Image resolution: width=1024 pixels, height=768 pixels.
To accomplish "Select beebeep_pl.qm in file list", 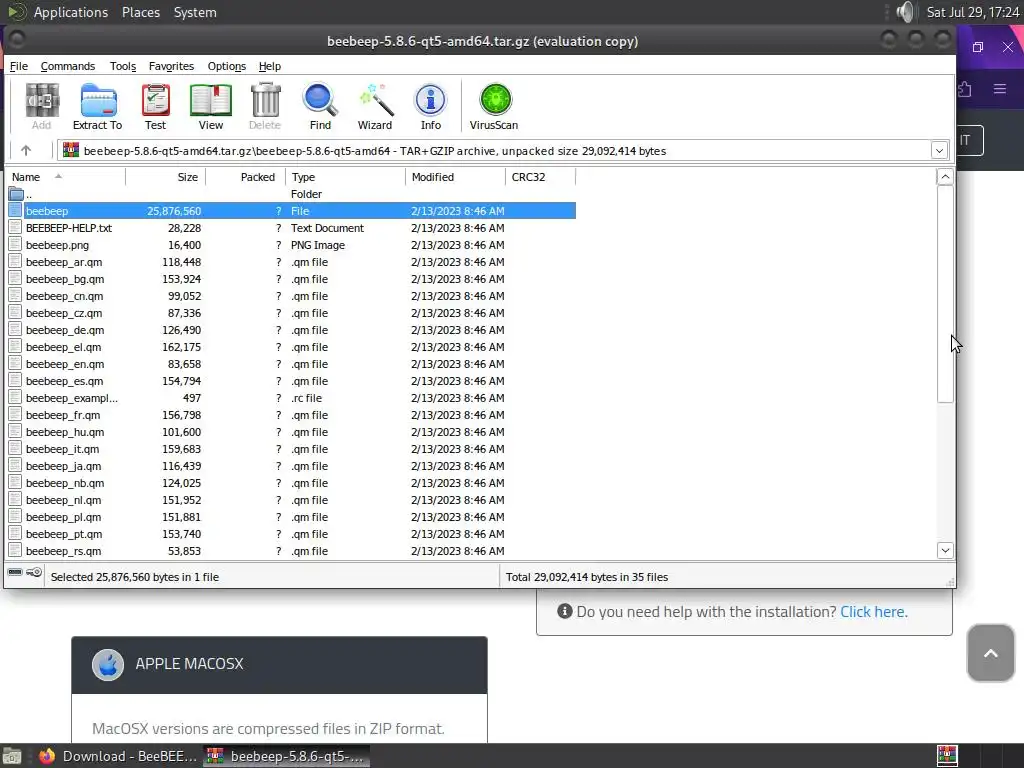I will click(292, 517).
